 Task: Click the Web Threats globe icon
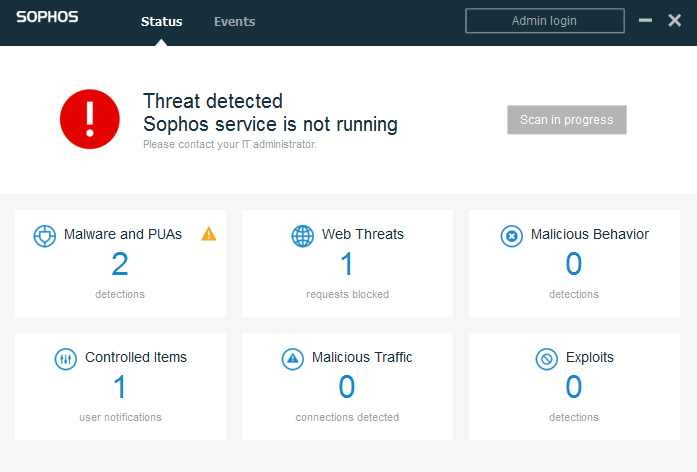tap(302, 236)
